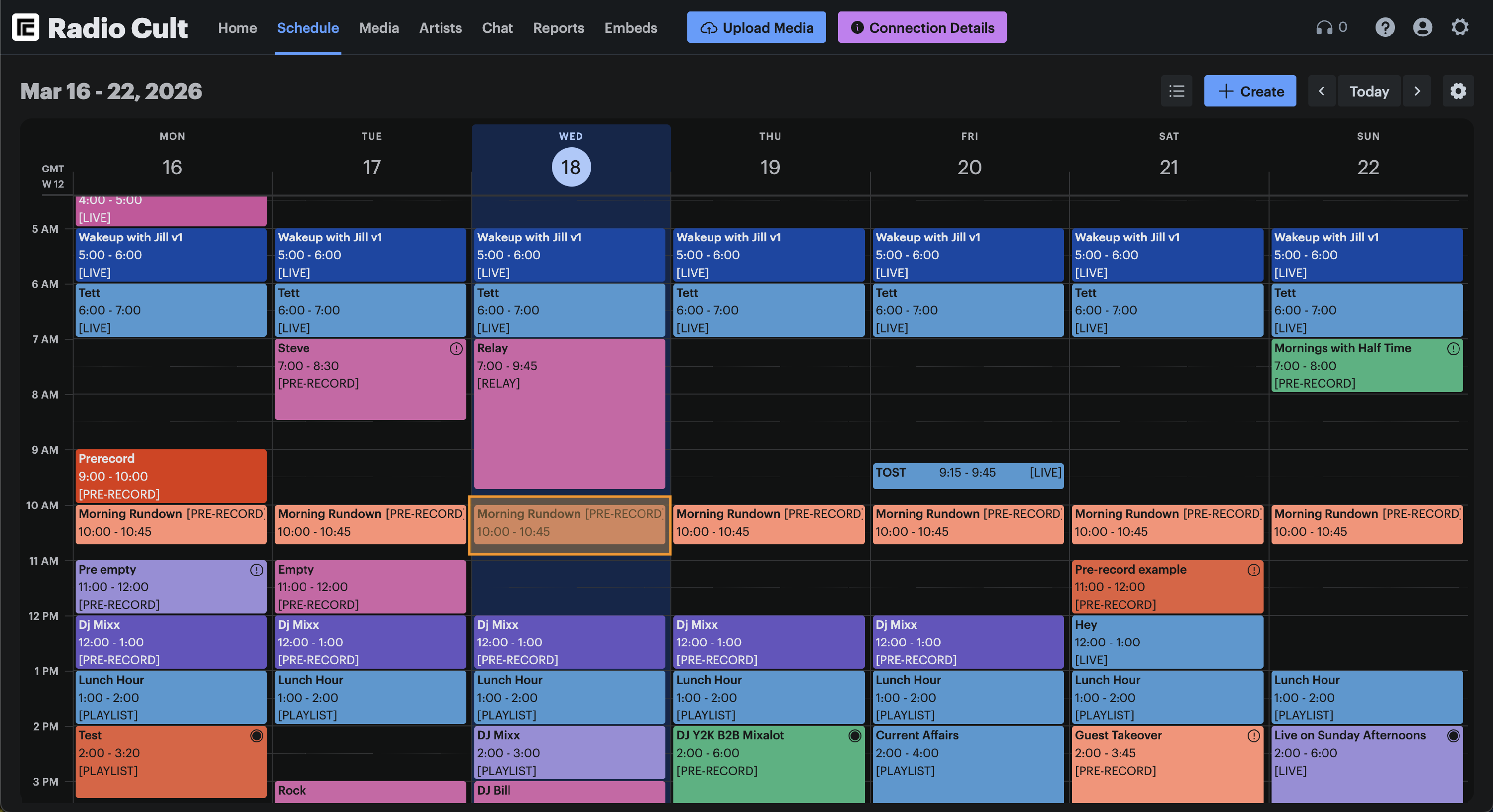Open the help question mark icon

tap(1385, 27)
